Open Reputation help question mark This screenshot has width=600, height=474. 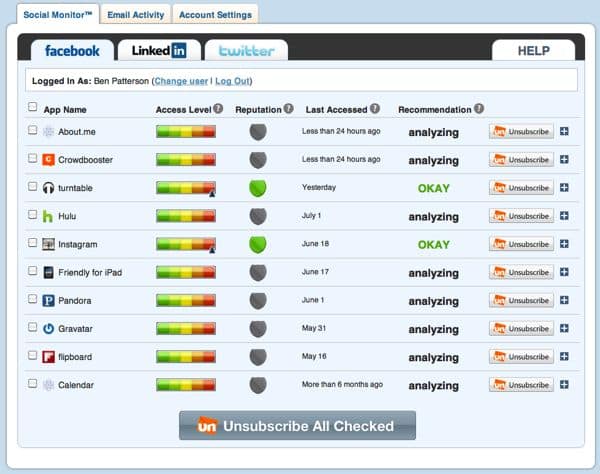click(289, 109)
